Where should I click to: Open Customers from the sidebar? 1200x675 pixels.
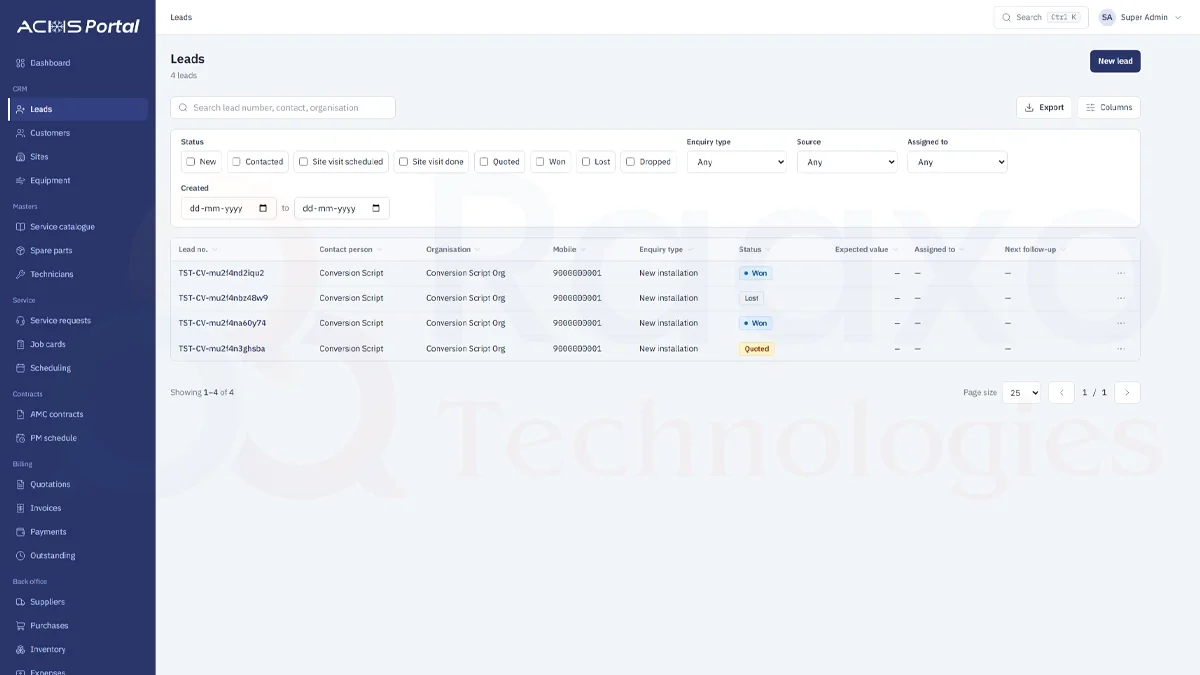click(78, 133)
